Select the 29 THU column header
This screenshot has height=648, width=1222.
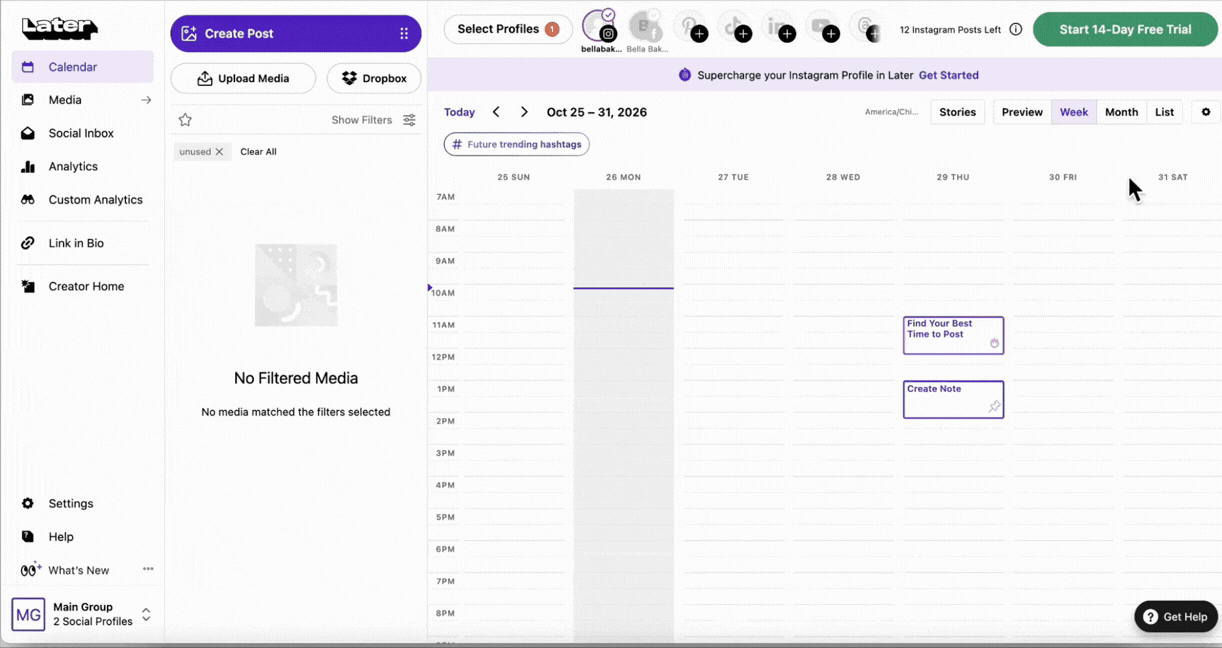coord(953,177)
